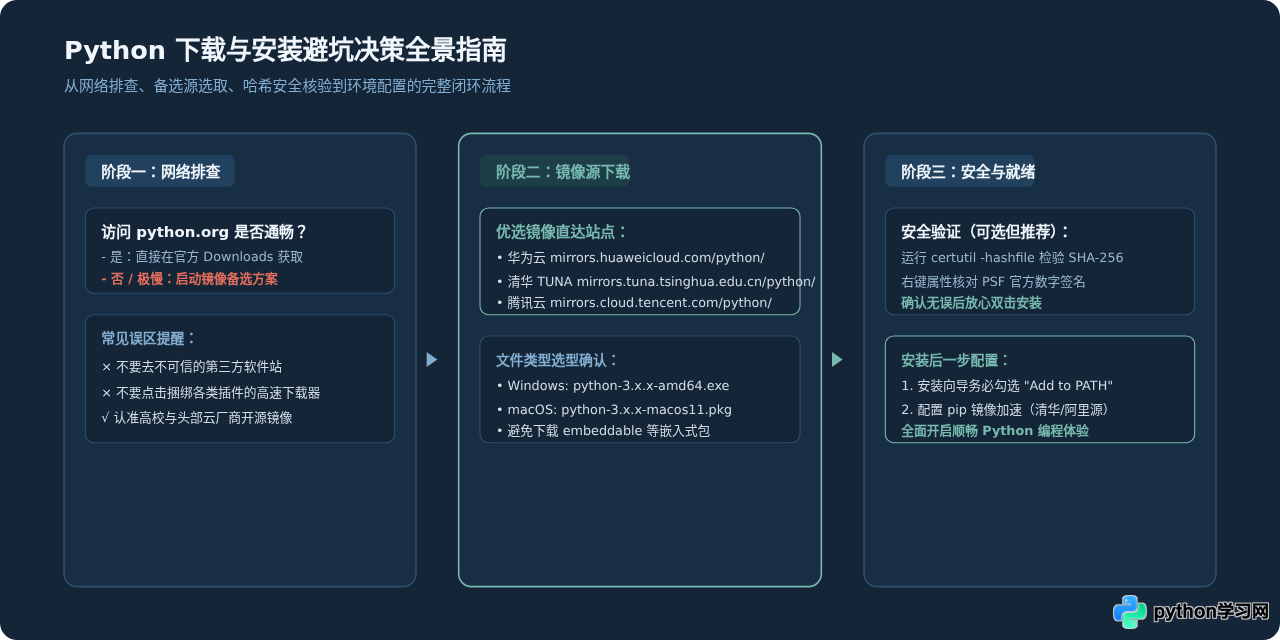Click the 华为云 mirrors.huaweicloud.com/python/ line
This screenshot has height=640, width=1280.
click(x=630, y=257)
